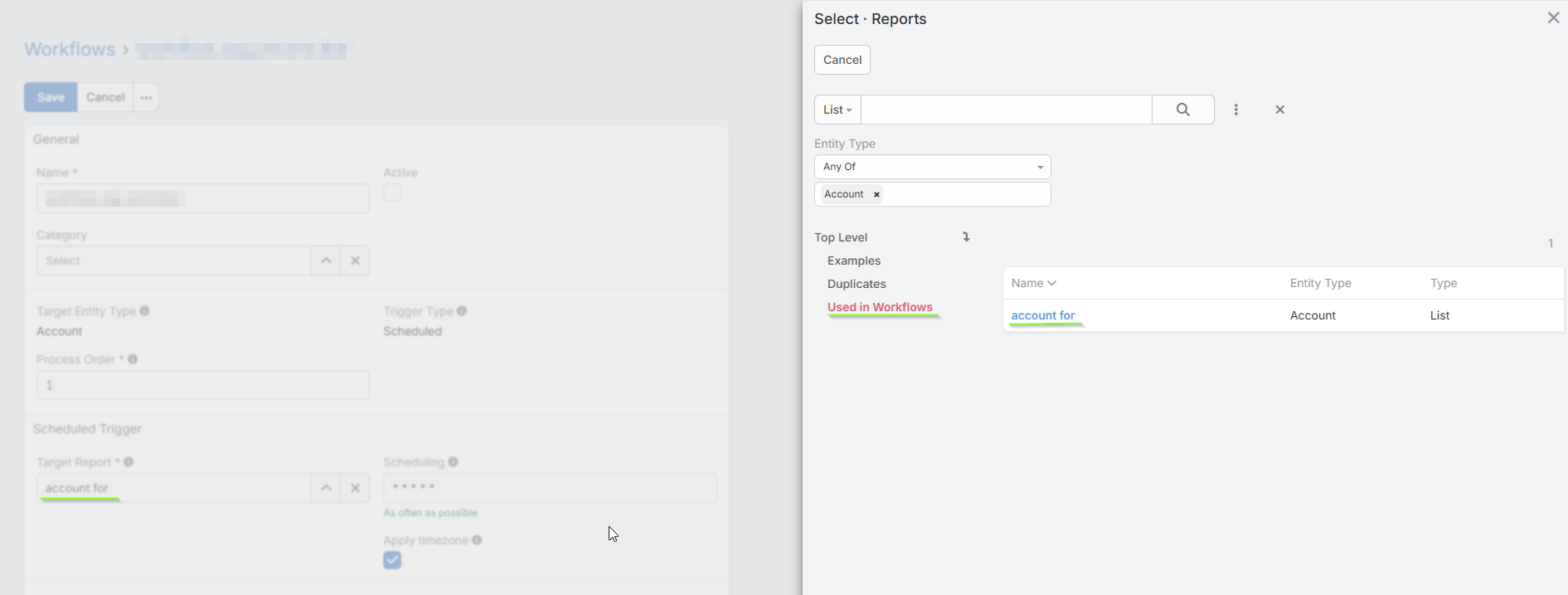This screenshot has height=595, width=1568.
Task: Click the report search text field
Action: click(1006, 110)
